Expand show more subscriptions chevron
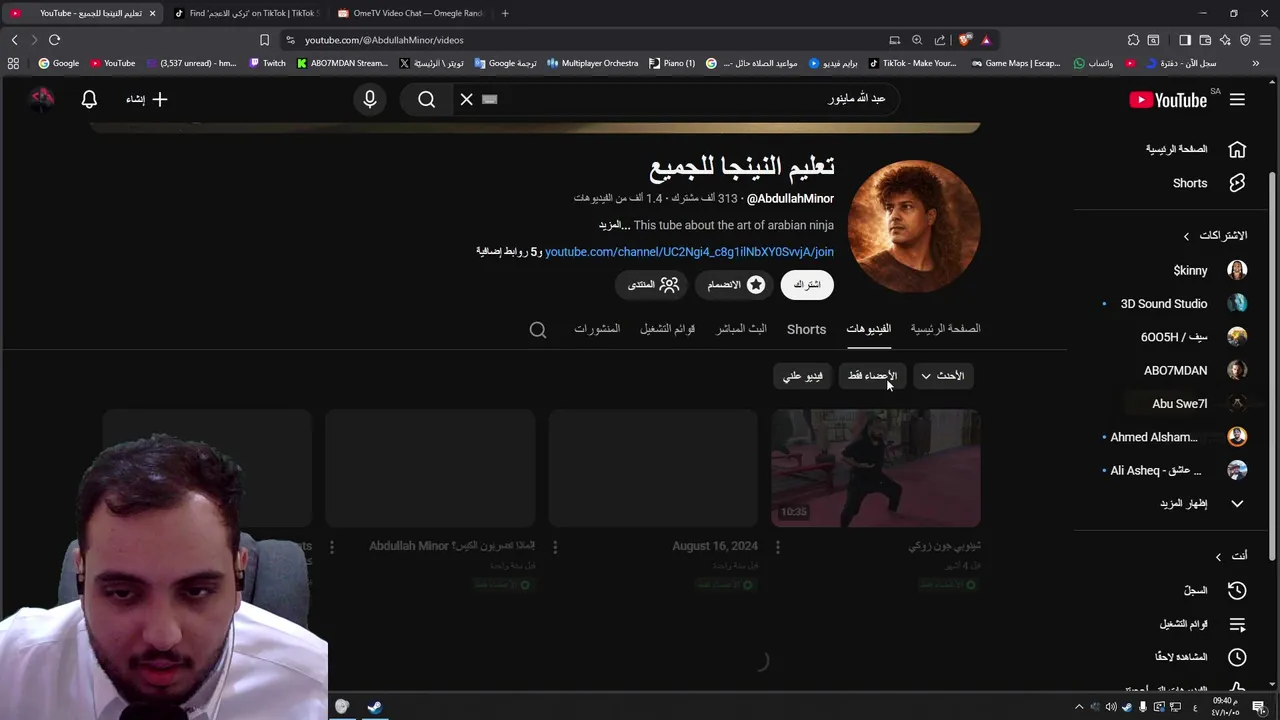 click(x=1237, y=504)
